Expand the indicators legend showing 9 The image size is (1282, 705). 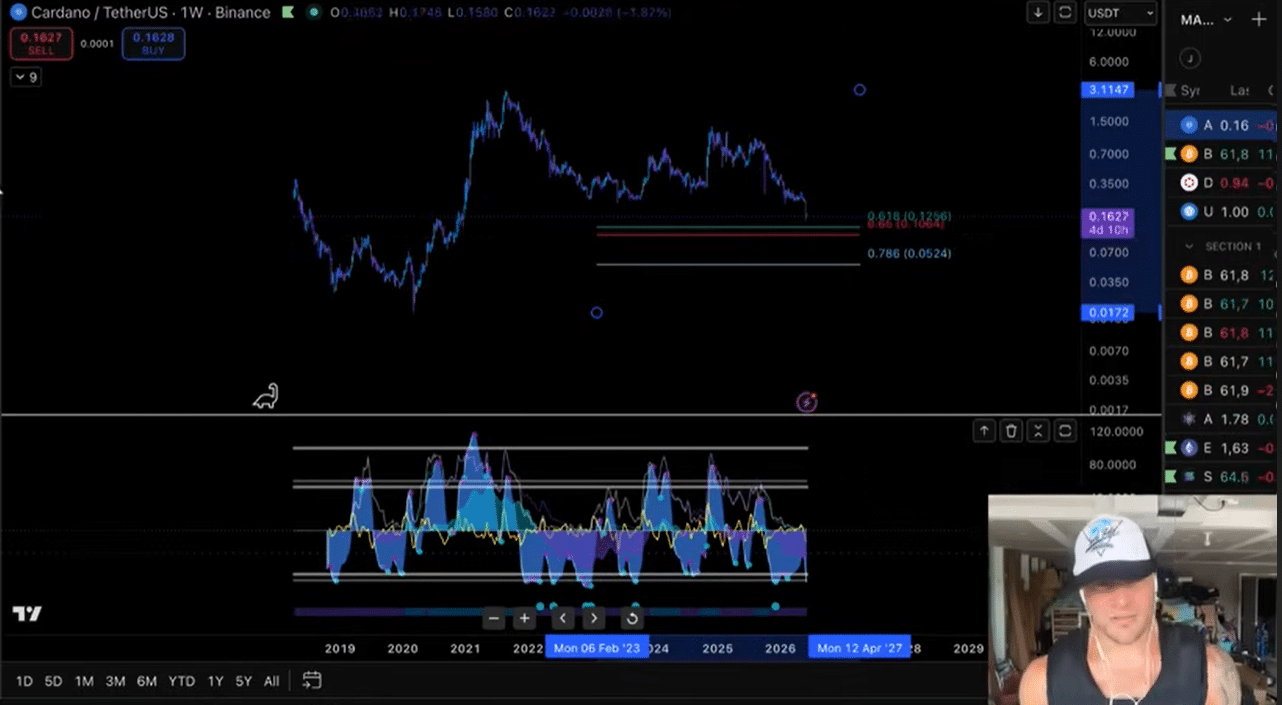[x=26, y=77]
